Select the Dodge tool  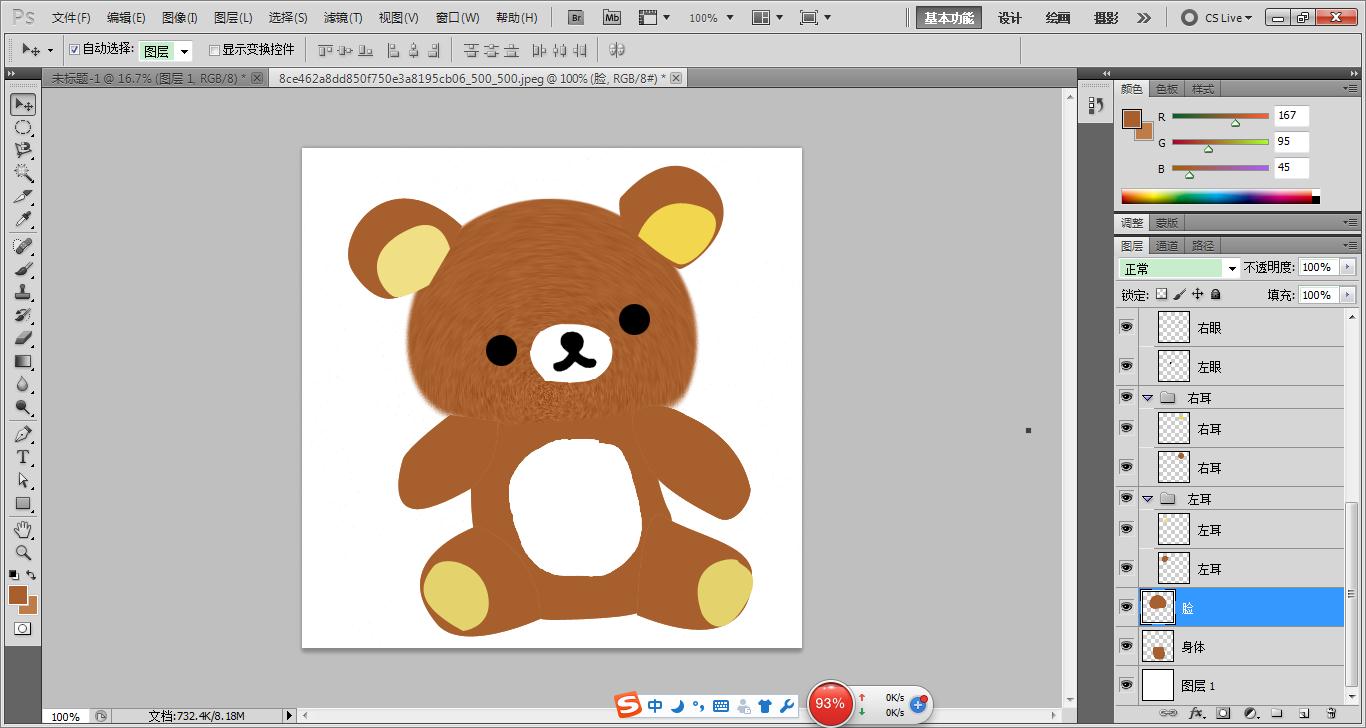(x=23, y=407)
